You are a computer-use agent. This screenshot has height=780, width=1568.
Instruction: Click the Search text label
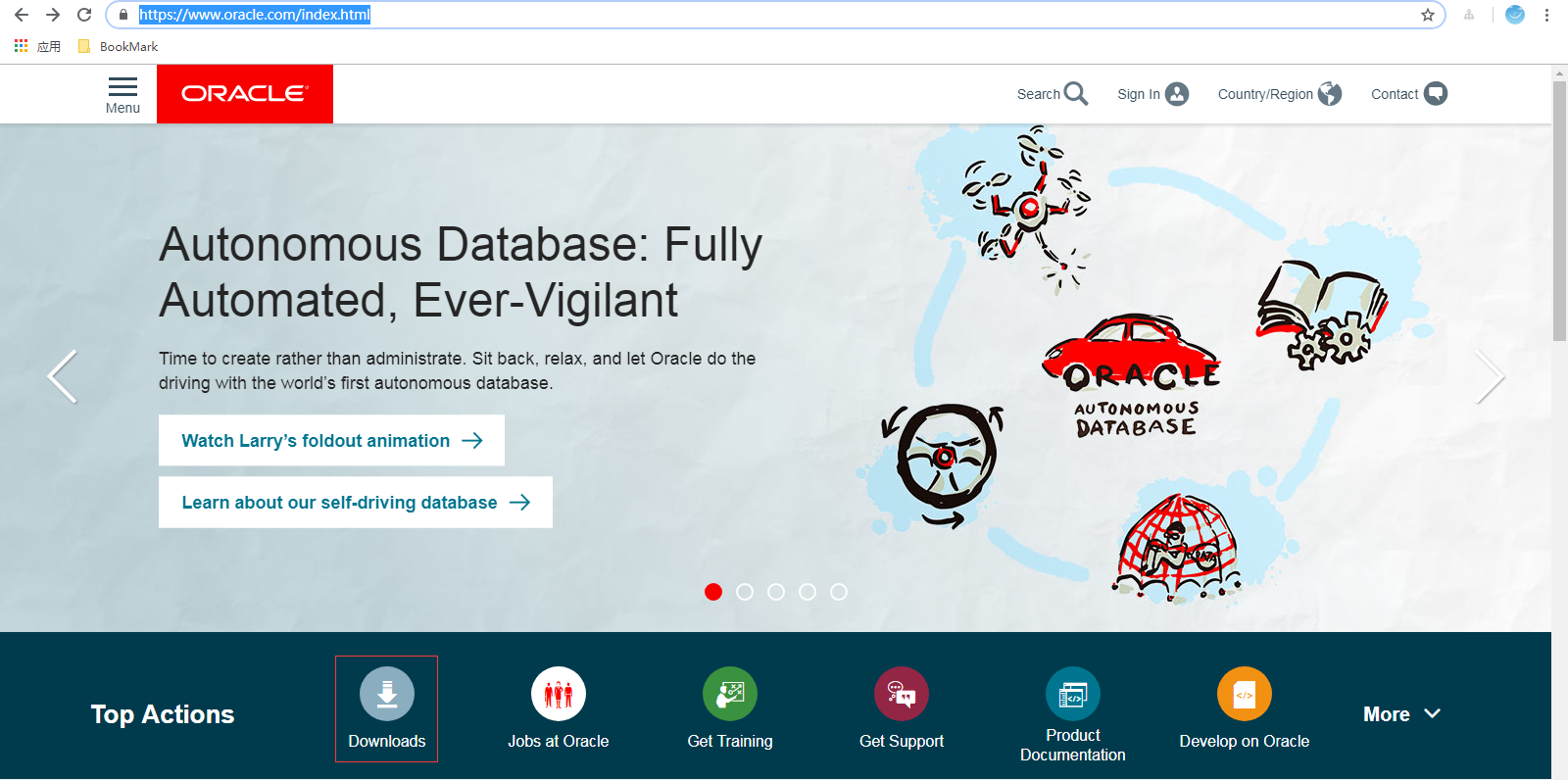coord(1039,94)
